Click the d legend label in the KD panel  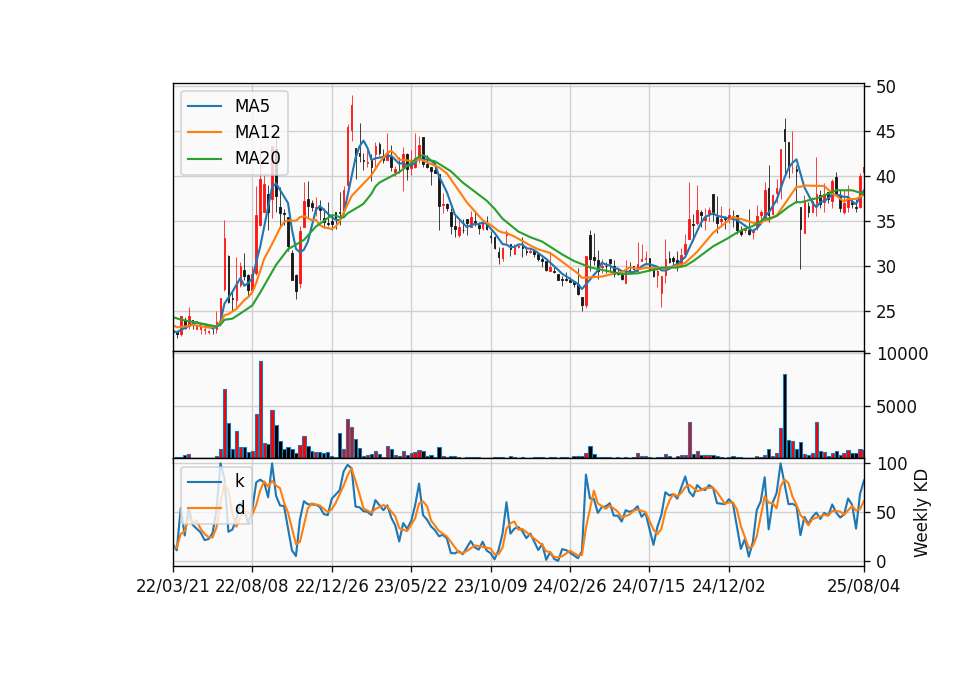pos(239,508)
